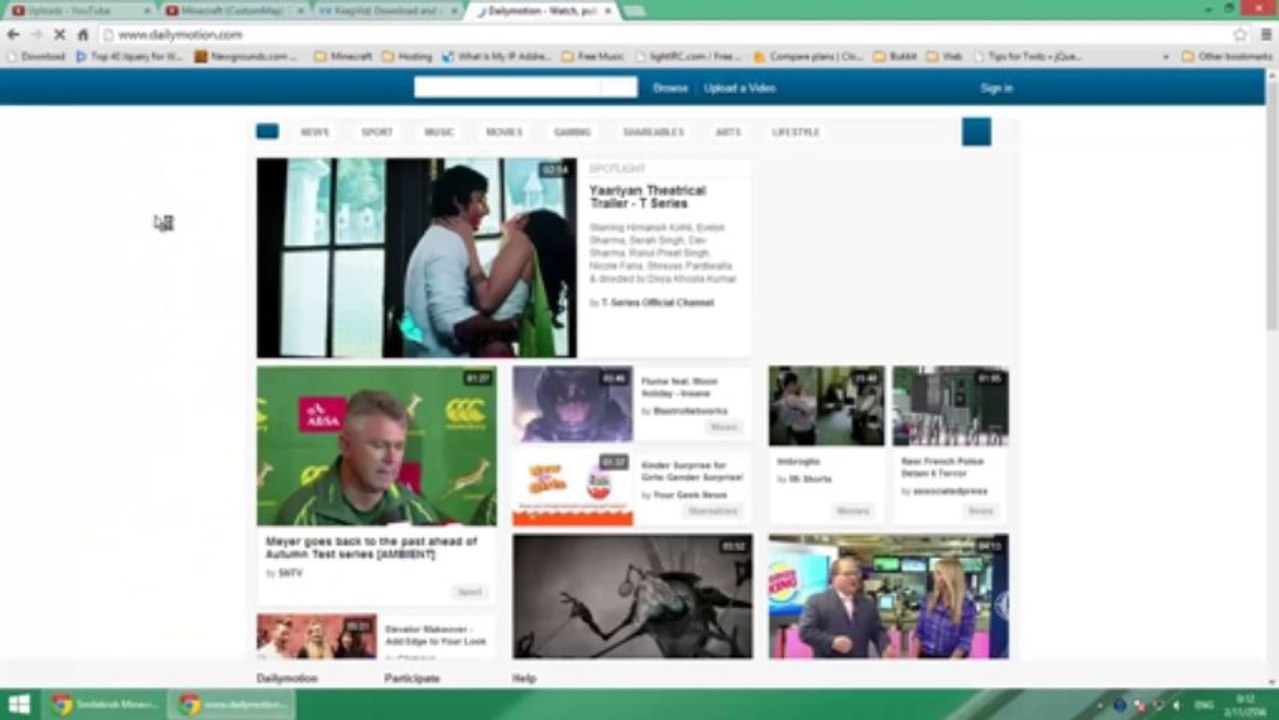Click the Sport tag under the Meyer video

[x=470, y=592]
